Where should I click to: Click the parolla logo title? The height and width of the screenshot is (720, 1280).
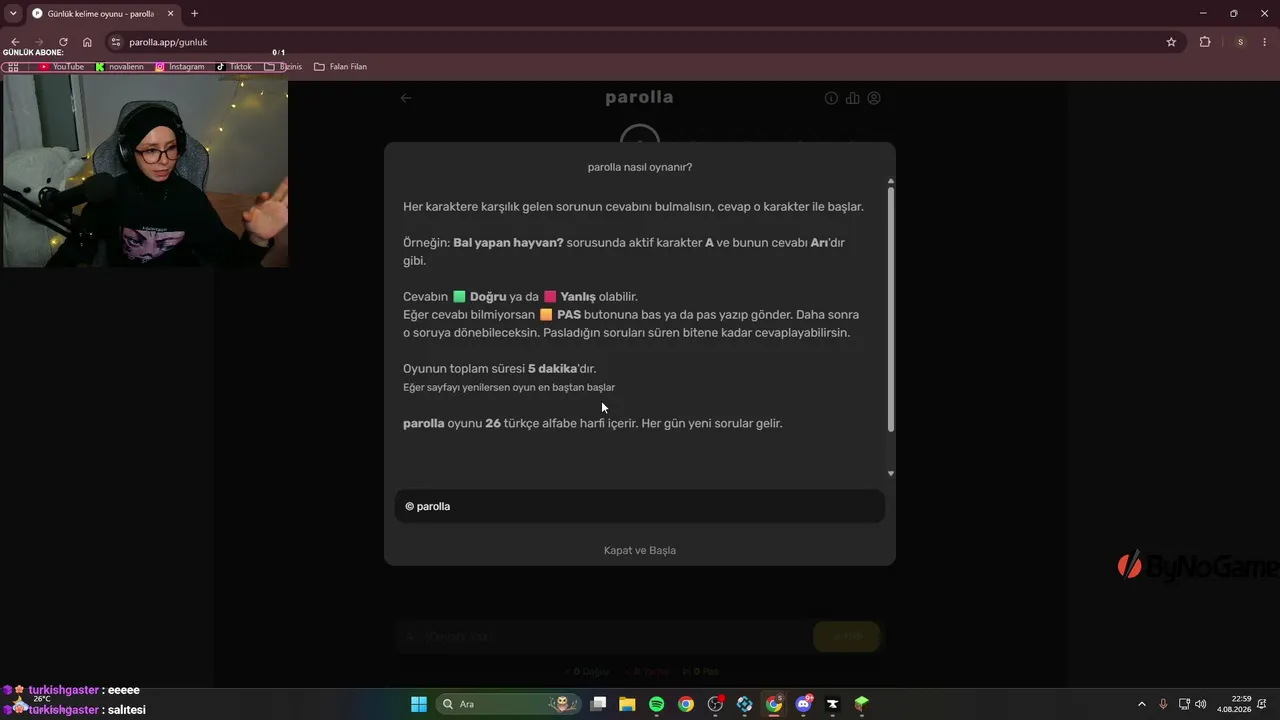pyautogui.click(x=640, y=97)
